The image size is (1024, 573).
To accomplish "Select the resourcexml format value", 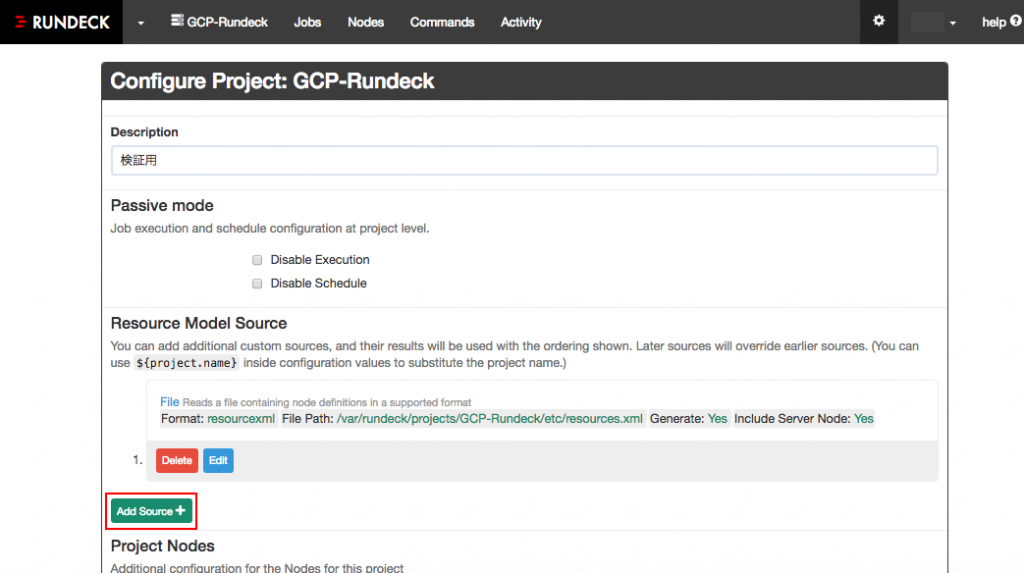I will click(x=241, y=419).
